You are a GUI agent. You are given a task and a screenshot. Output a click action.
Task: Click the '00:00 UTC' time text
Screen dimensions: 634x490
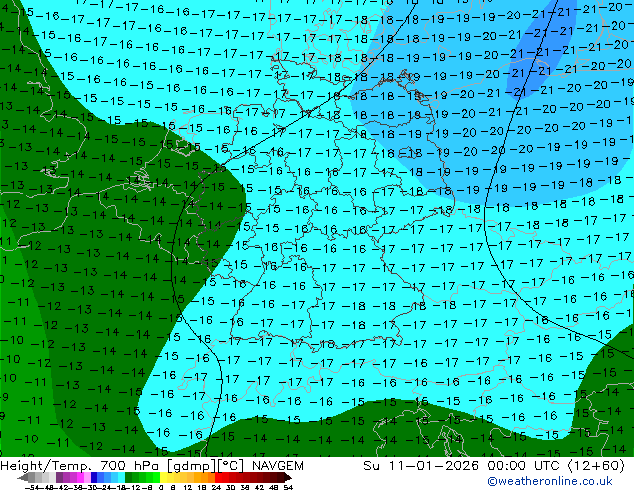tap(525, 466)
